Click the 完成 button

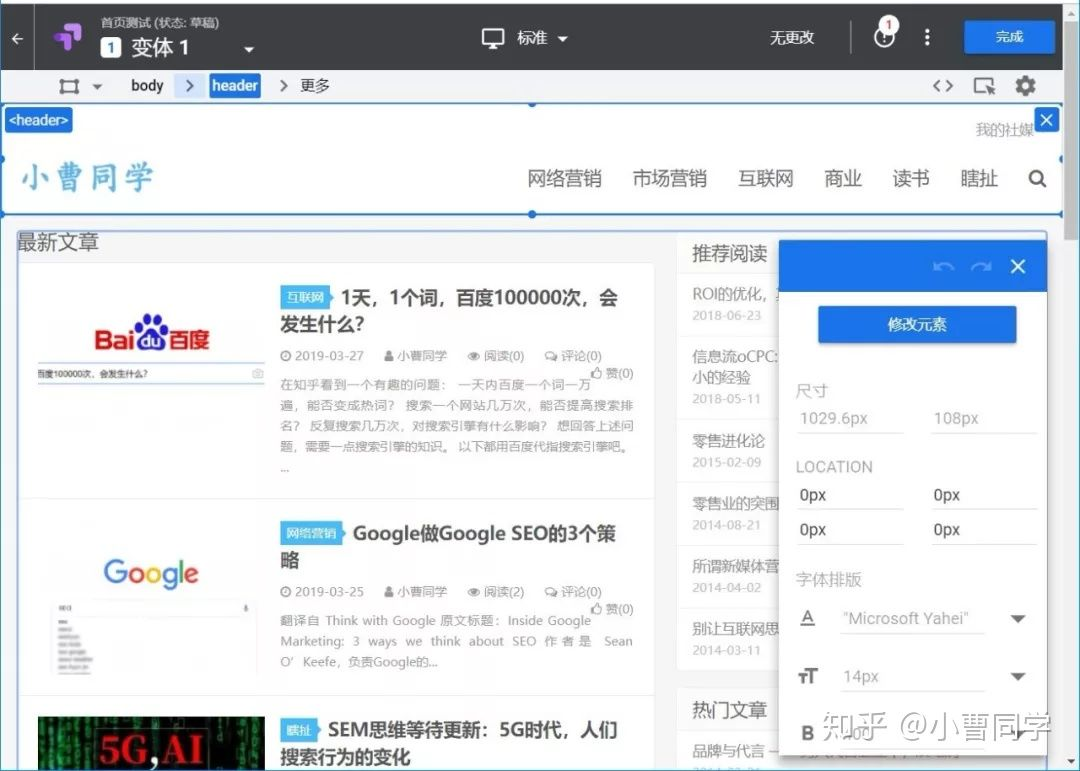[1009, 37]
